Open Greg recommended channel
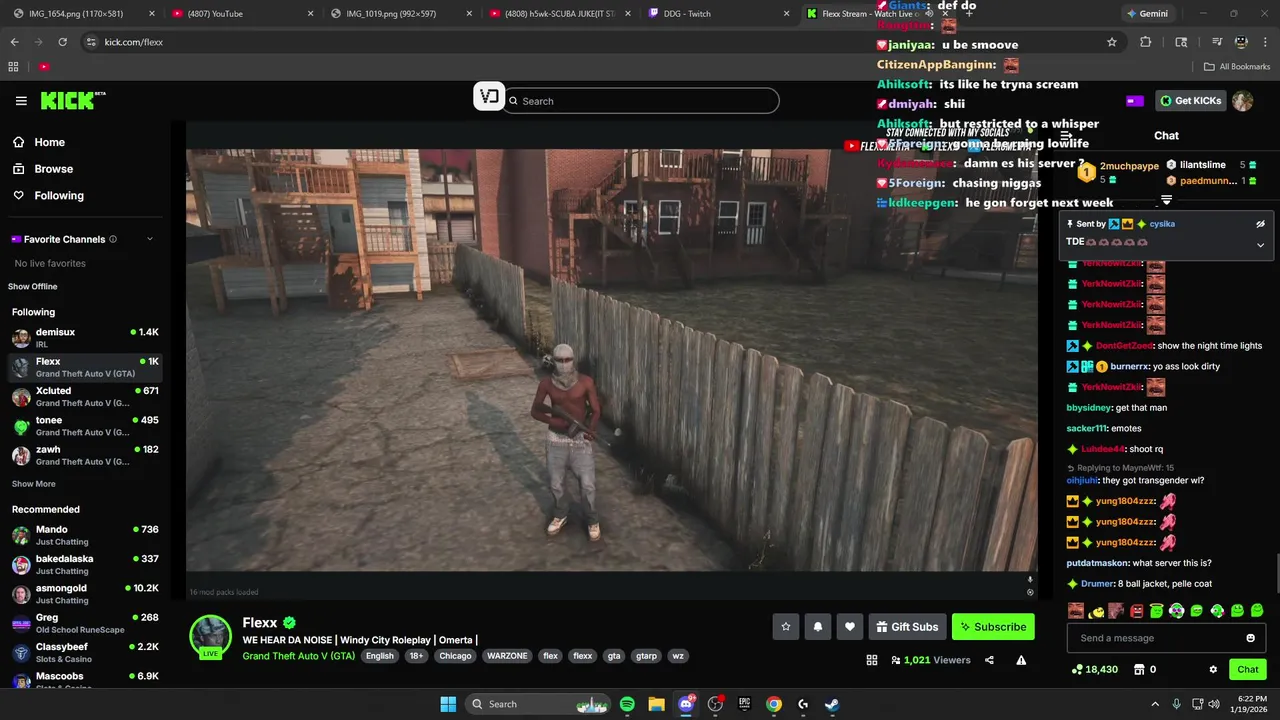Screen dimensions: 1280x720 tap(86, 623)
